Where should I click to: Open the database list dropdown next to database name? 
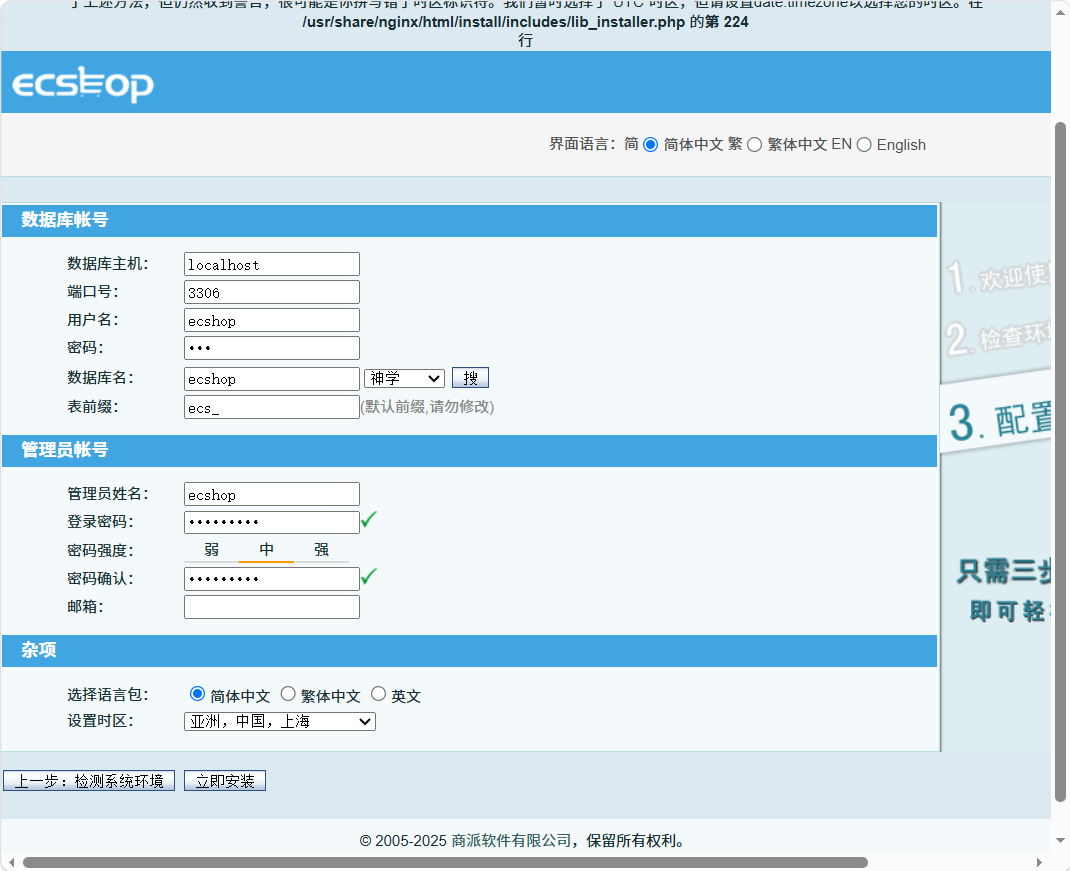[x=404, y=378]
